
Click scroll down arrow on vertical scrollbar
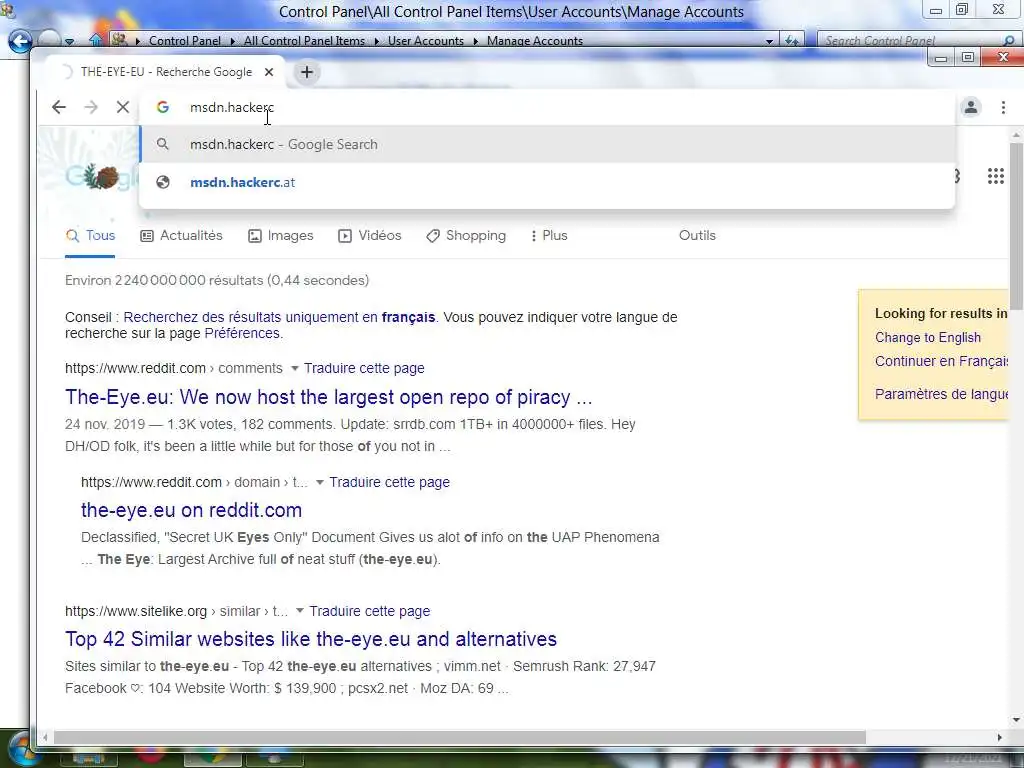pyautogui.click(x=1016, y=720)
